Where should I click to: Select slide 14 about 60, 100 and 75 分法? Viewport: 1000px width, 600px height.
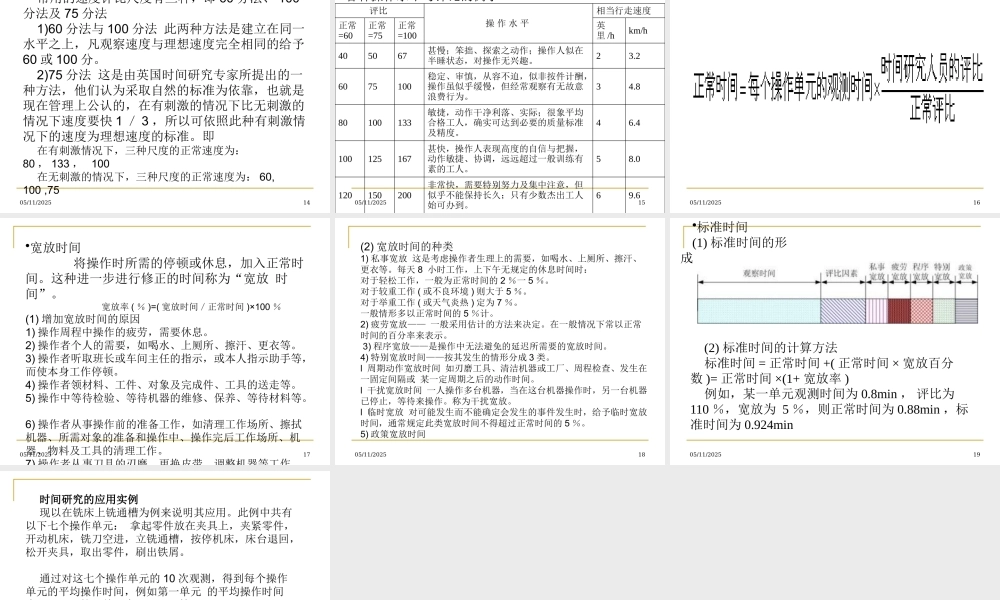pos(165,106)
